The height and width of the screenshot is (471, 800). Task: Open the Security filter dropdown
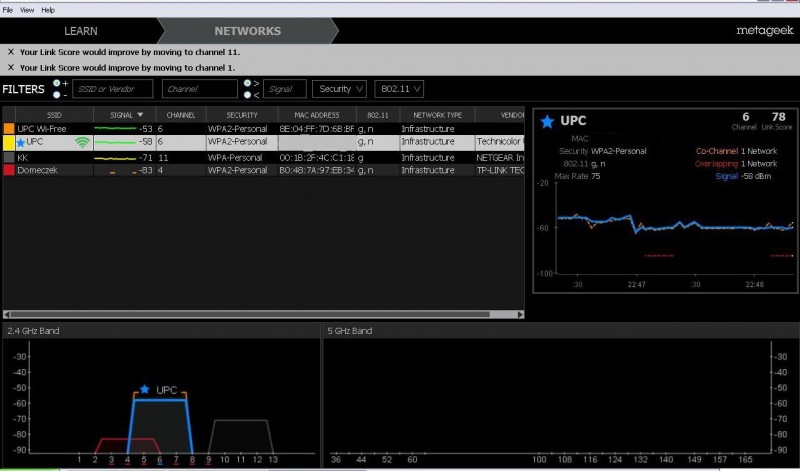tap(340, 89)
